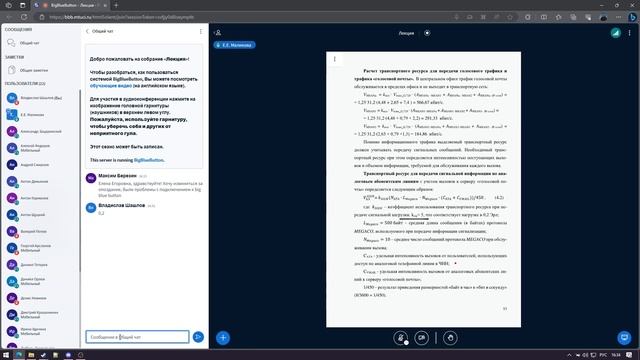Open the connection status icon
This screenshot has width=640, height=360.
click(x=616, y=33)
